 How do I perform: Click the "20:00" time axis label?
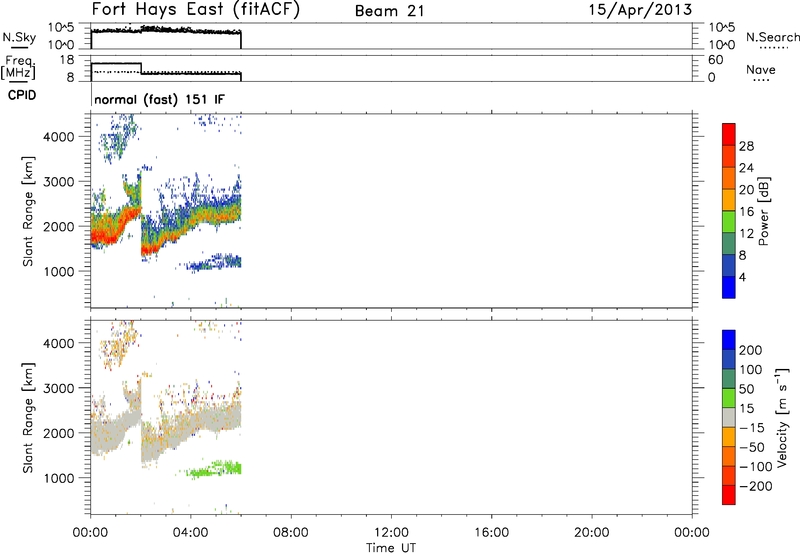(x=592, y=533)
